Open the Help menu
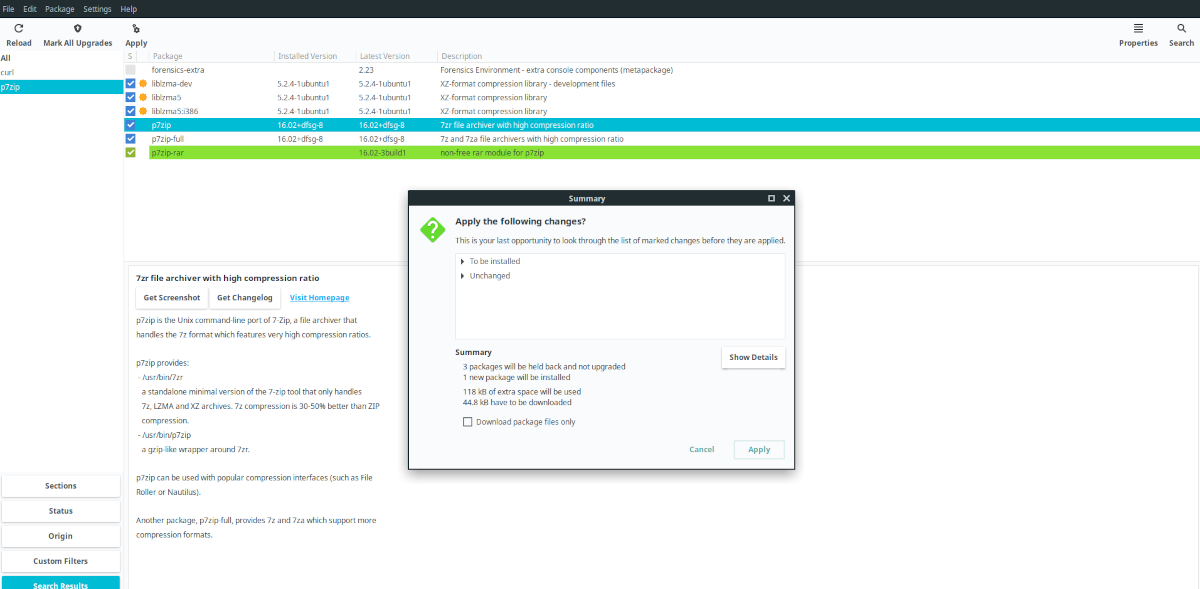Viewport: 1200px width, 589px height. (x=128, y=8)
